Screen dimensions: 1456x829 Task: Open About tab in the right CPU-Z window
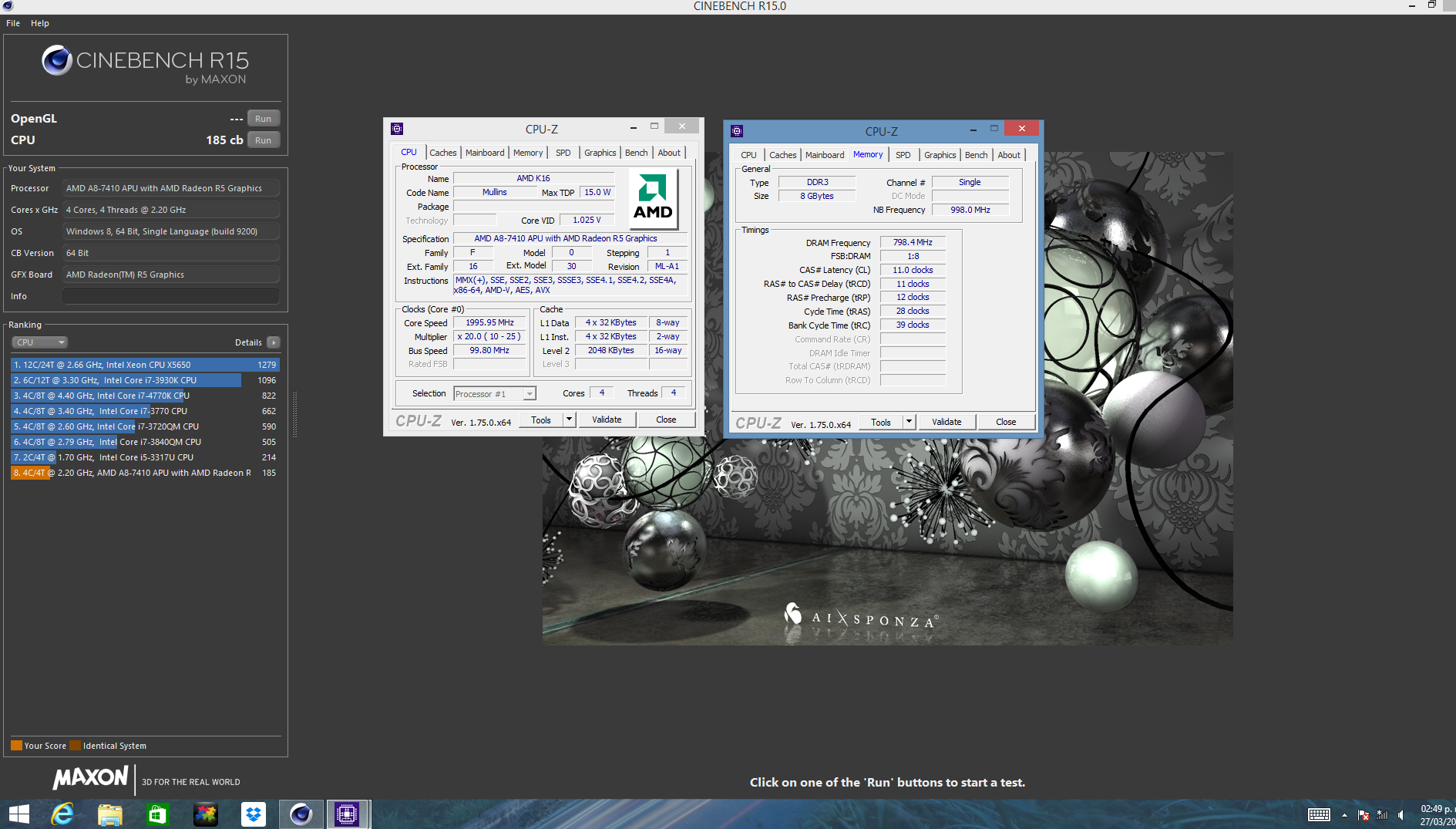1009,155
